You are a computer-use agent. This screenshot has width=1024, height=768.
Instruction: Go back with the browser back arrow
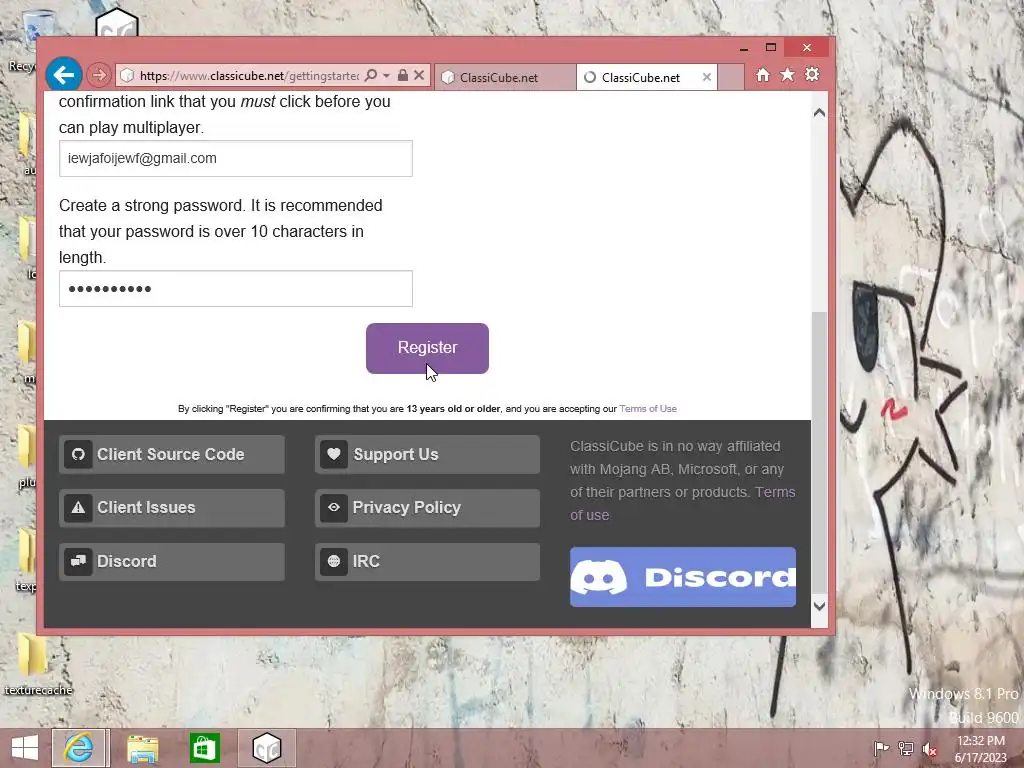click(63, 75)
